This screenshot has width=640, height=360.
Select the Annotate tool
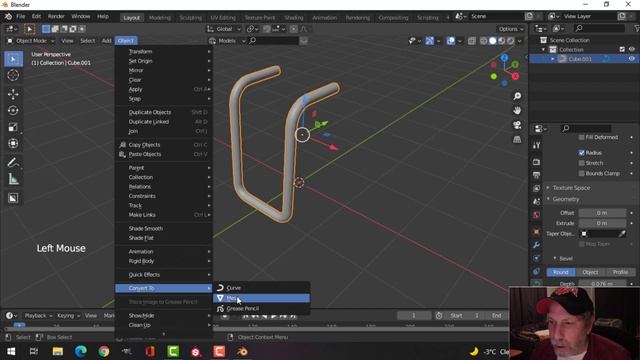click(x=13, y=162)
